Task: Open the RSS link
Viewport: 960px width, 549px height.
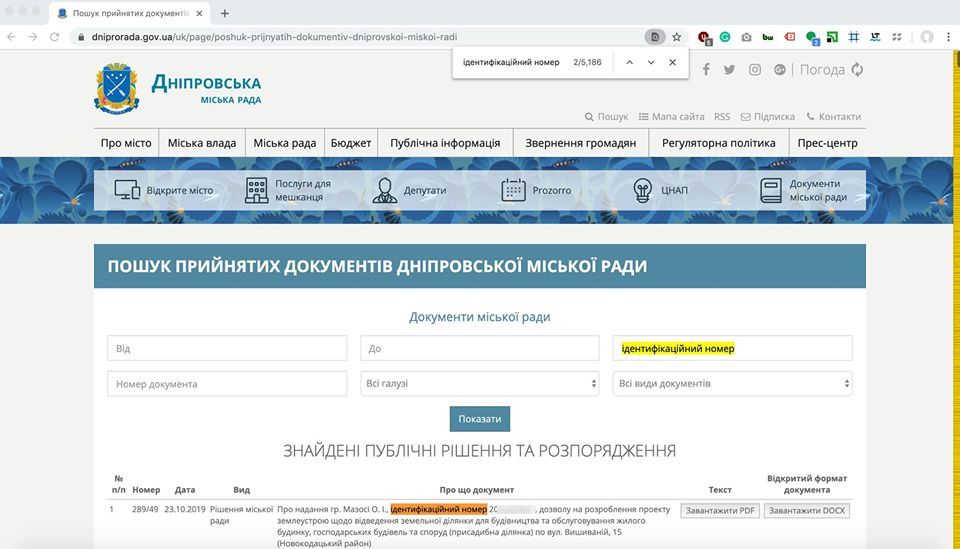Action: pos(722,116)
